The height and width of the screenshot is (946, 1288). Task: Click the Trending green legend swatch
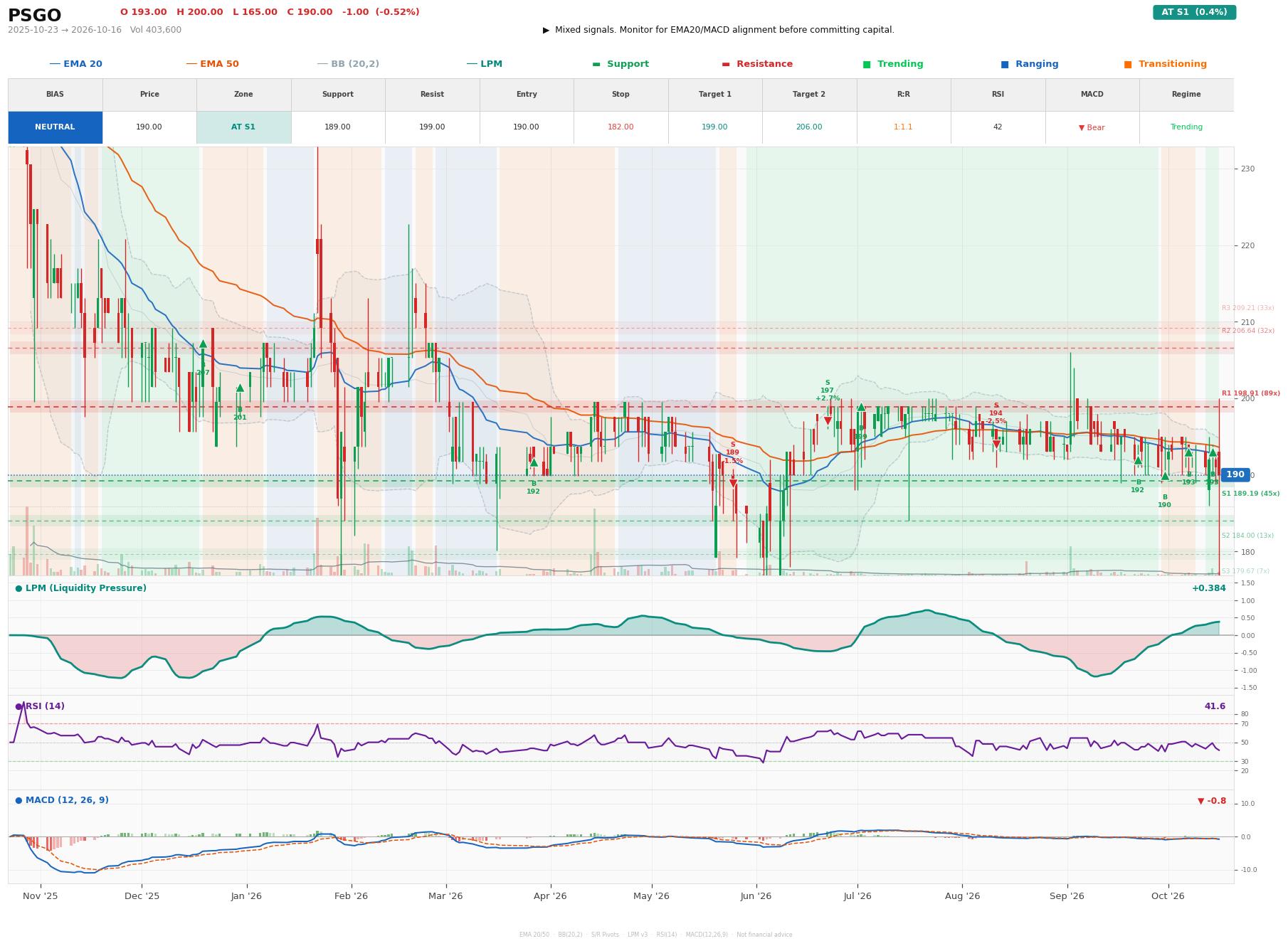pos(867,64)
